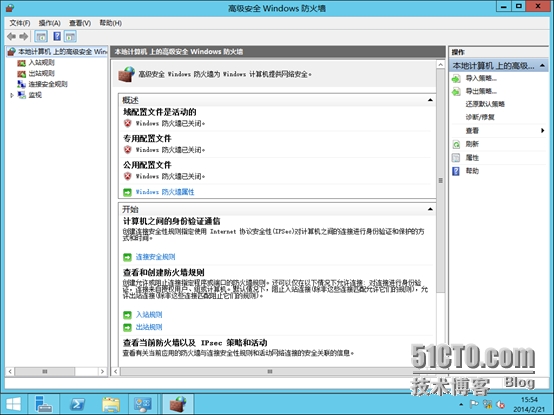Collapse the 本地计算机 上的高级... actions header
This screenshot has height=415, width=554.
pyautogui.click(x=542, y=66)
